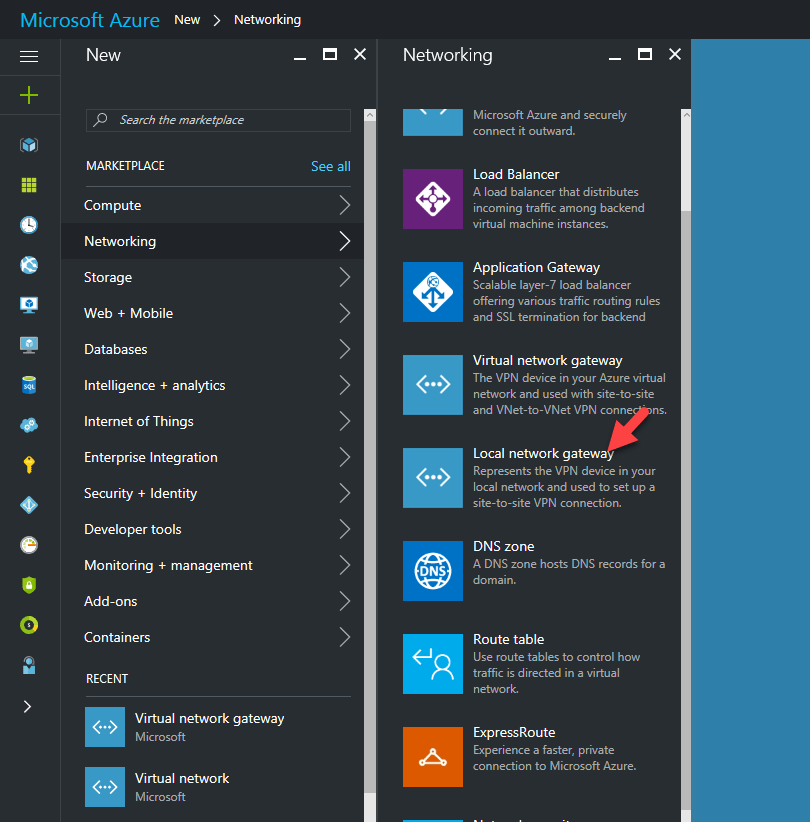Click the Monitor gauge icon
This screenshot has width=810, height=822.
click(x=28, y=544)
